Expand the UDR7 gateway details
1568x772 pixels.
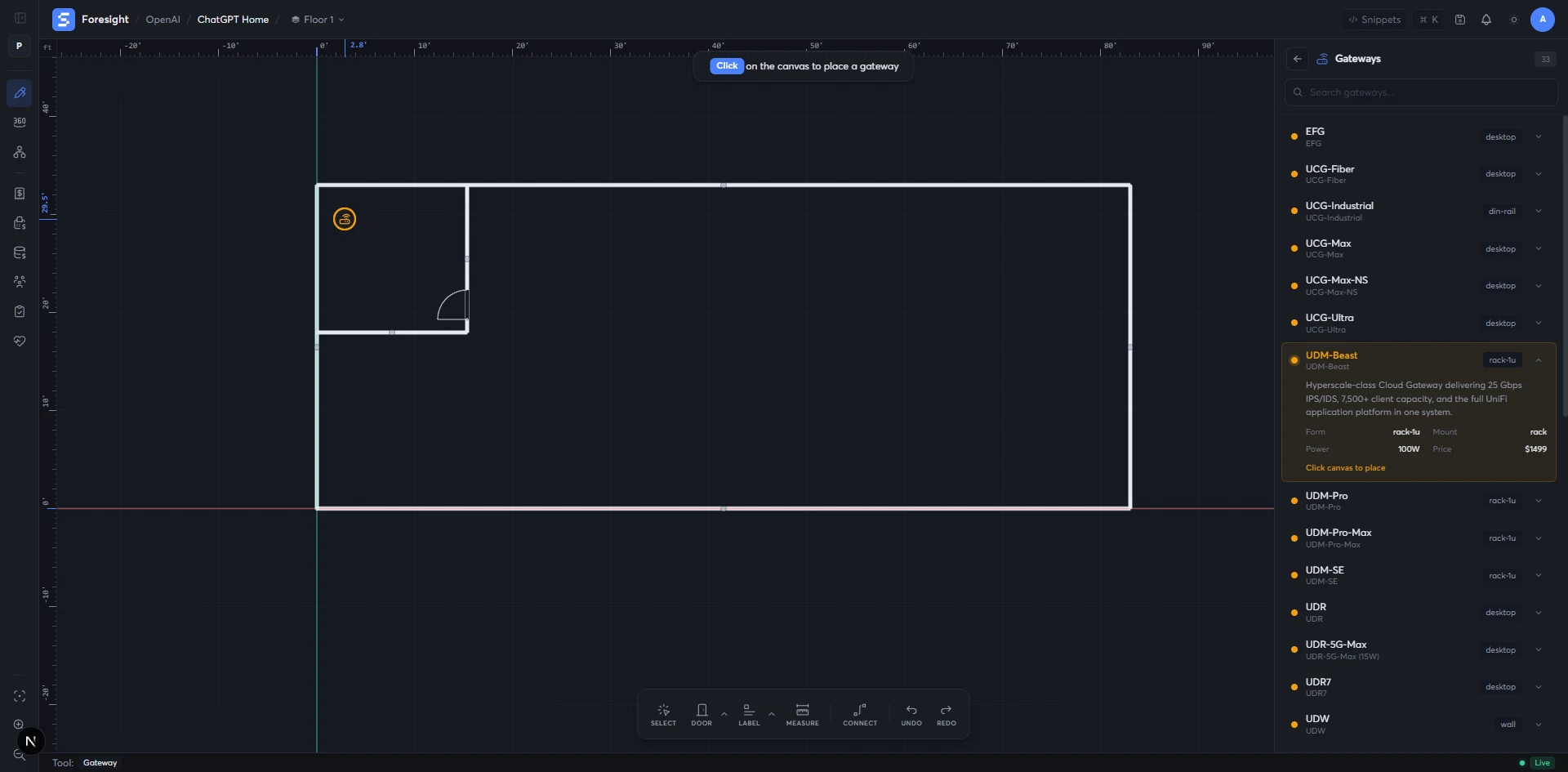1539,687
